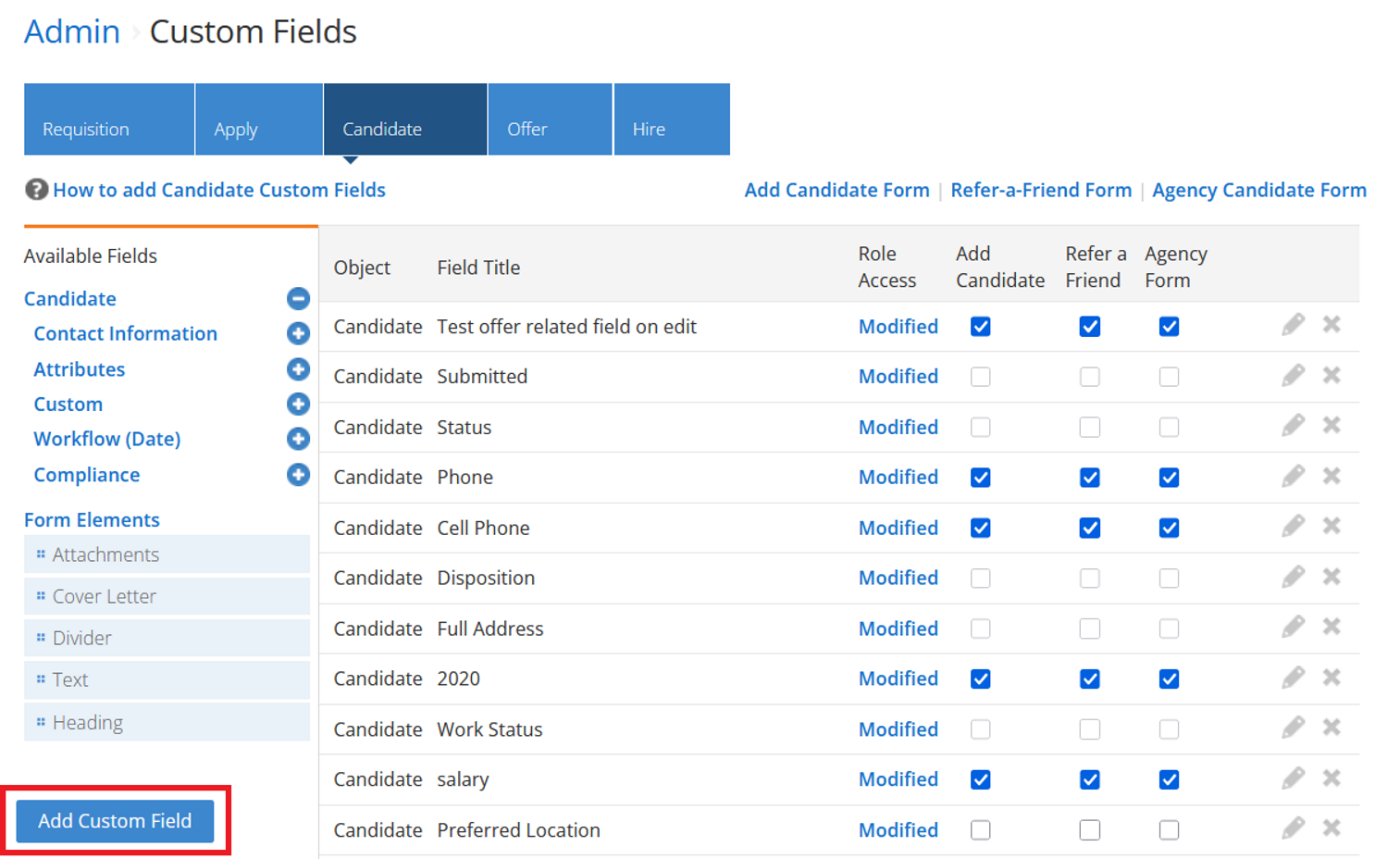The height and width of the screenshot is (859, 1400).
Task: Remove the Cell Phone field row
Action: tap(1332, 527)
